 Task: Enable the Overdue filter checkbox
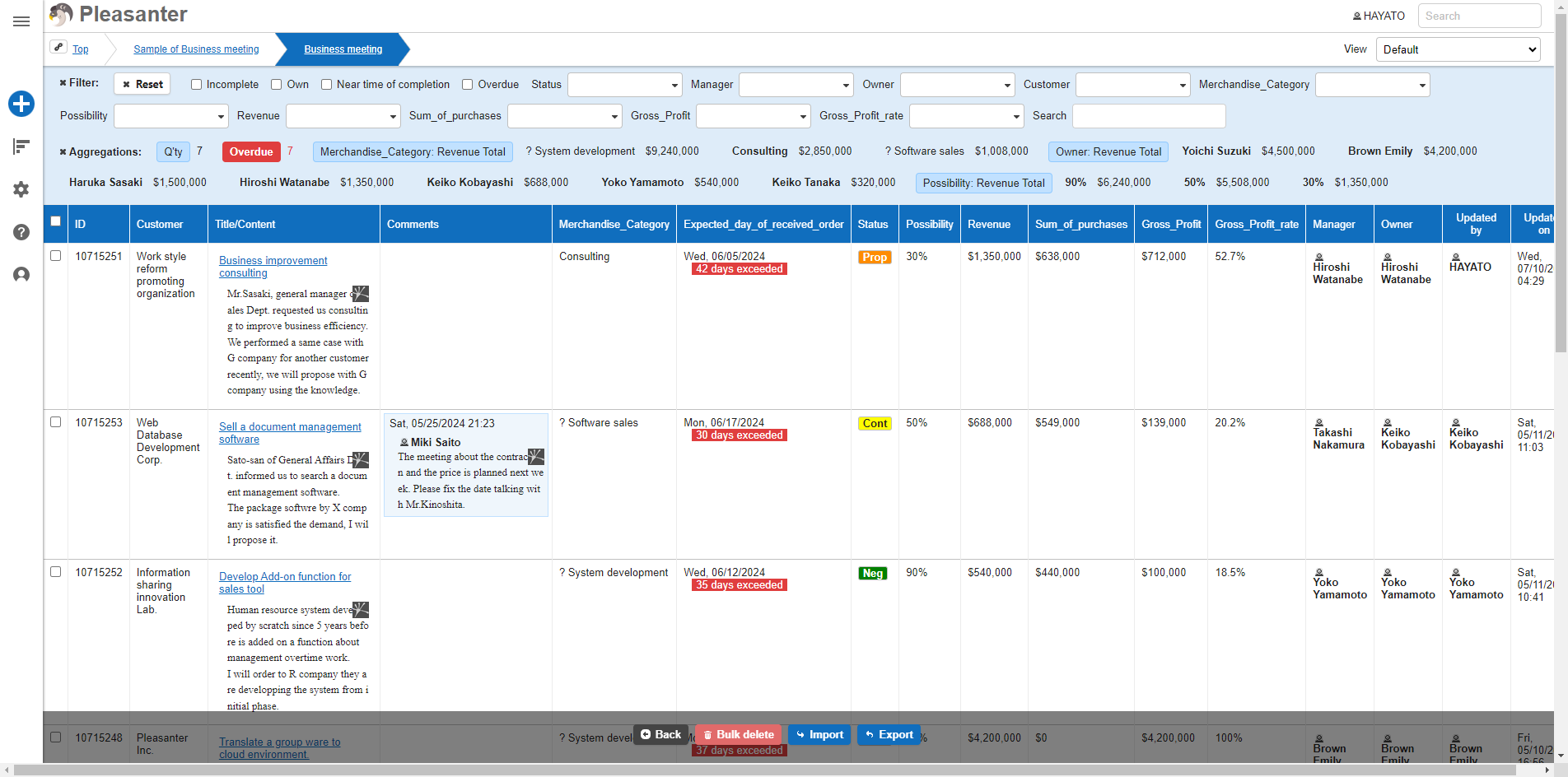[468, 84]
